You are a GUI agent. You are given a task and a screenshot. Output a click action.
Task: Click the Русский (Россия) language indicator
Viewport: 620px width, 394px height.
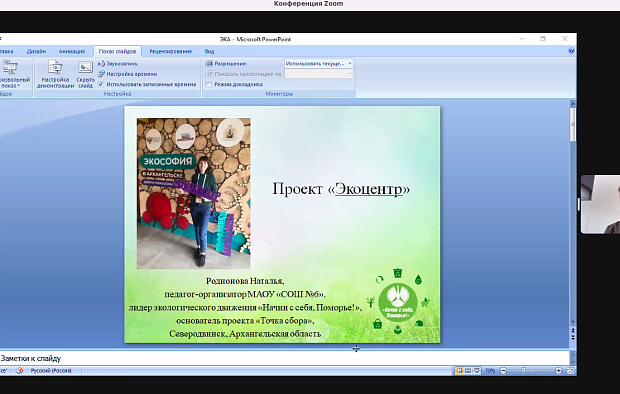coord(51,371)
